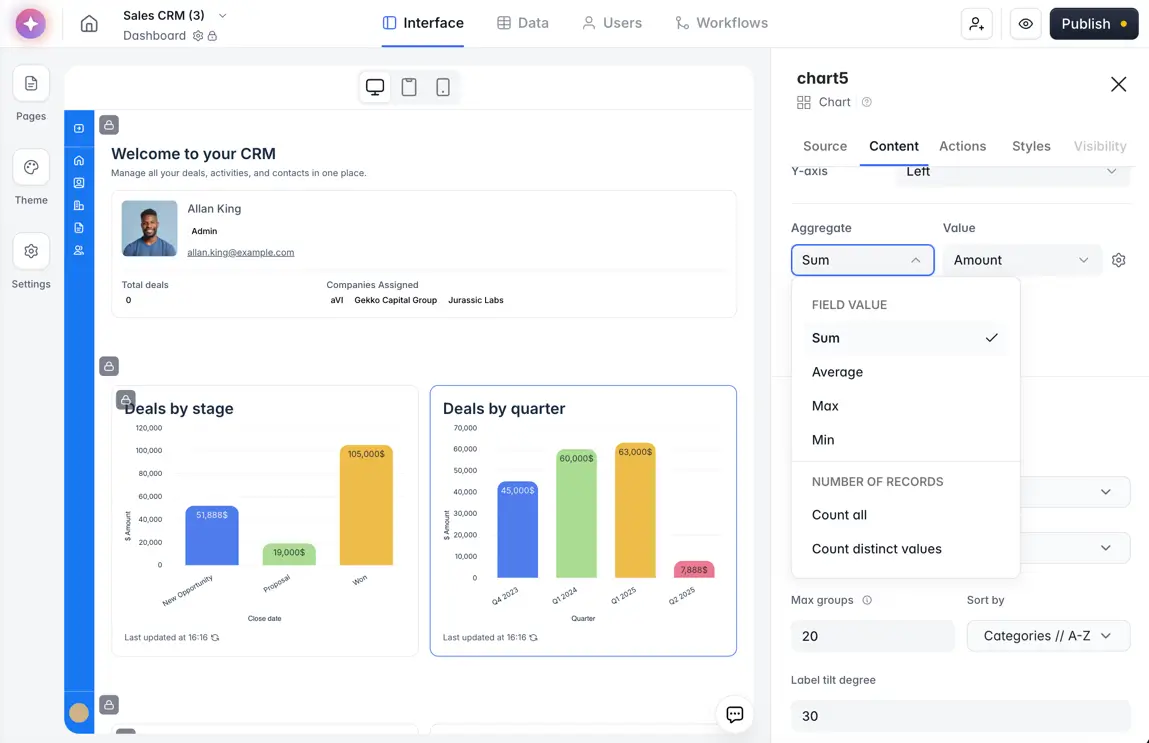Click the Q1 2025 bar labeled 63,000$

(x=635, y=510)
